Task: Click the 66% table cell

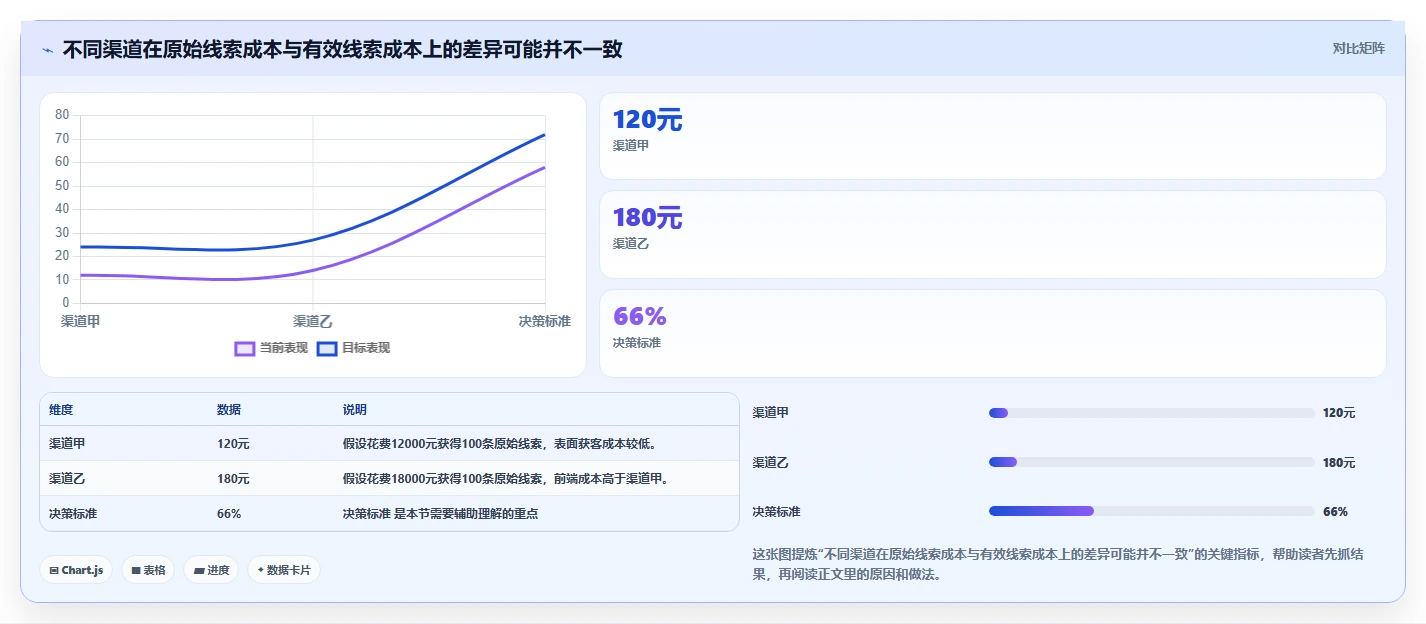Action: click(x=229, y=514)
